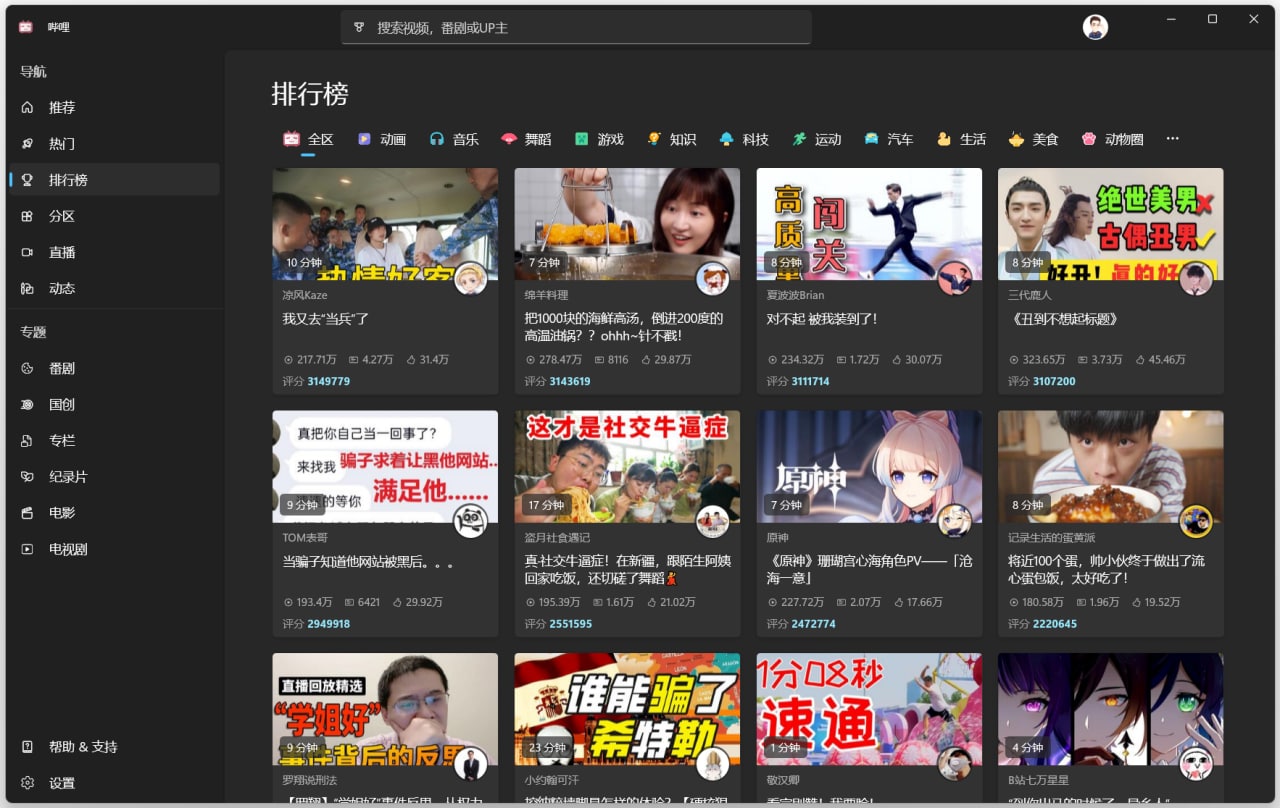Screen dimensions: 1280x808
Task: Open 帮助 & 支持
Action: [x=114, y=747]
